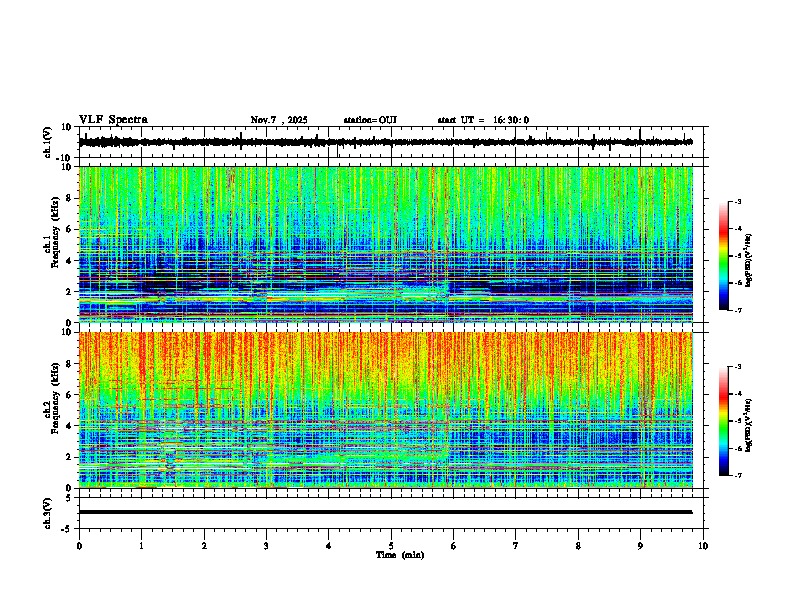Click time axis tick label "8"
Image resolution: width=792 pixels, height=612 pixels.
point(578,546)
